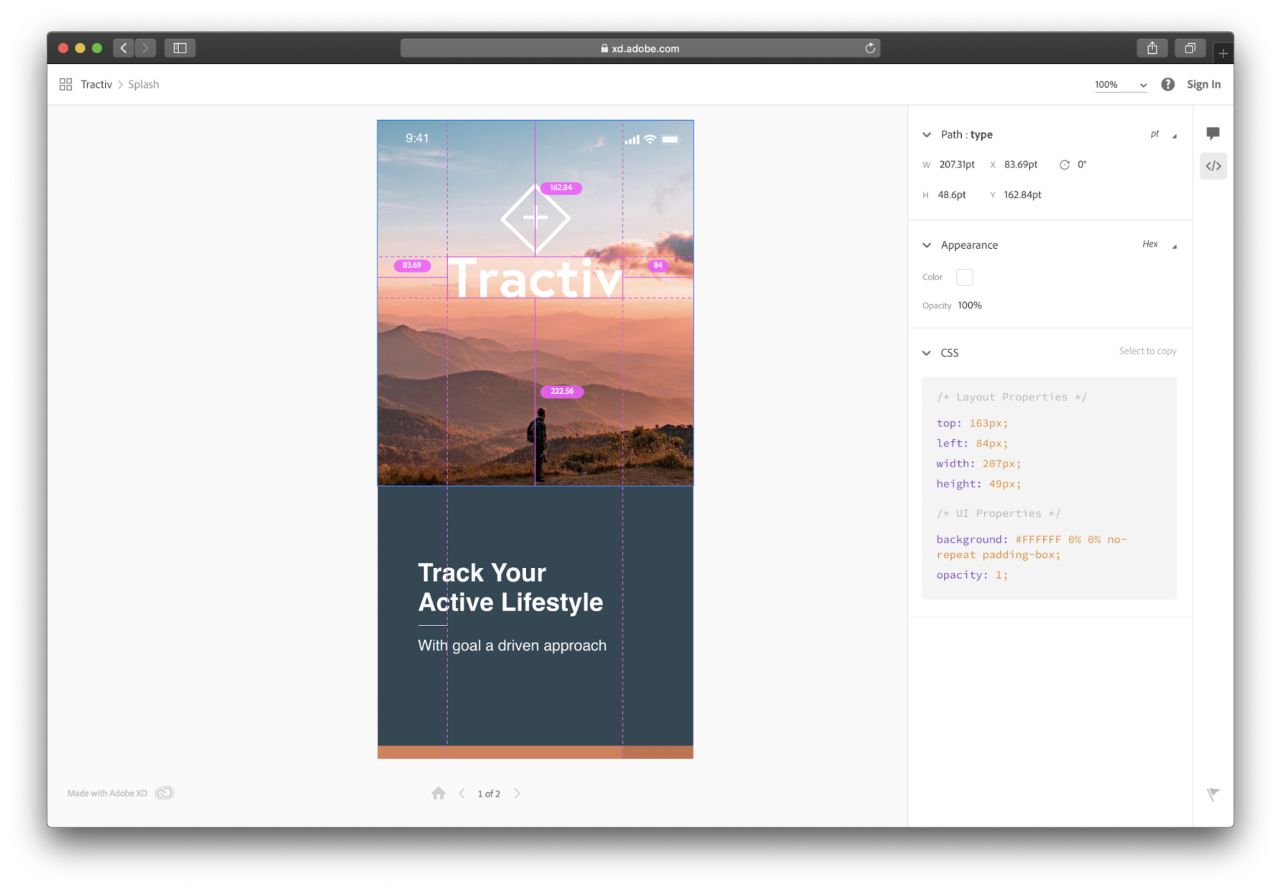Change the pt measurement unit selector
The width and height of the screenshot is (1281, 891).
(1162, 134)
